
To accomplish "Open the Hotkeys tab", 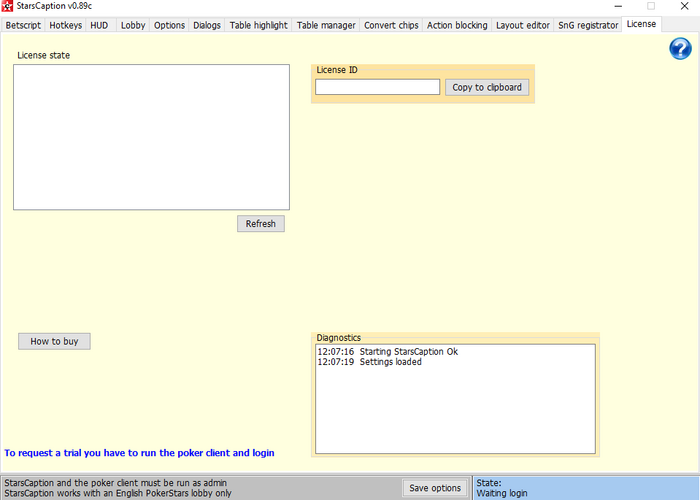I will pos(66,25).
